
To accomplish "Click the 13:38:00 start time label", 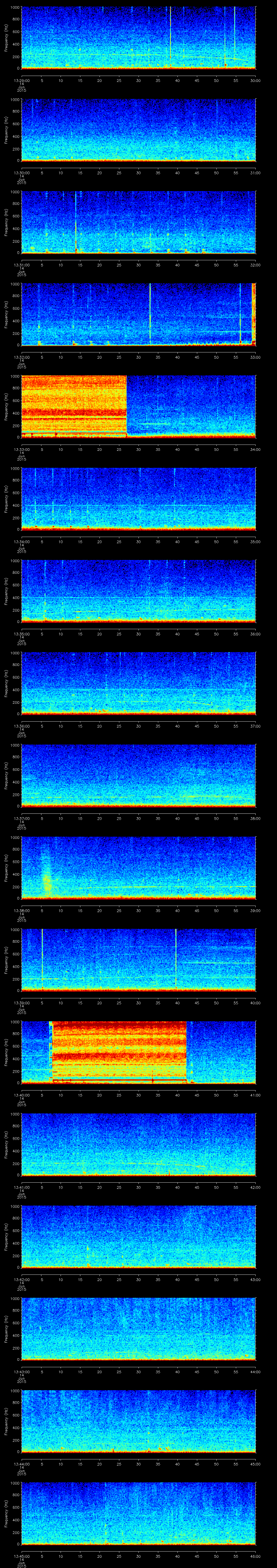I will click(x=21, y=910).
